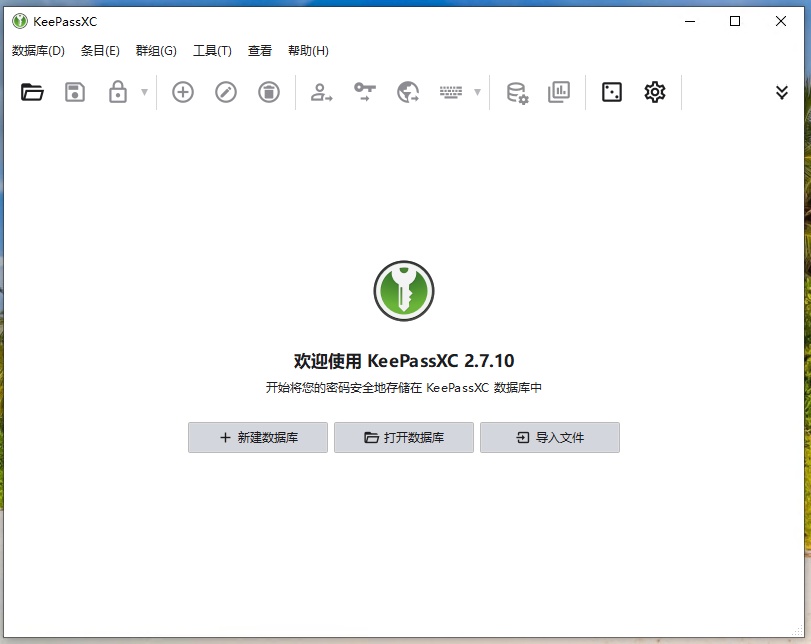Open an existing database from the toolbar
This screenshot has height=644, width=811.
coord(31,91)
